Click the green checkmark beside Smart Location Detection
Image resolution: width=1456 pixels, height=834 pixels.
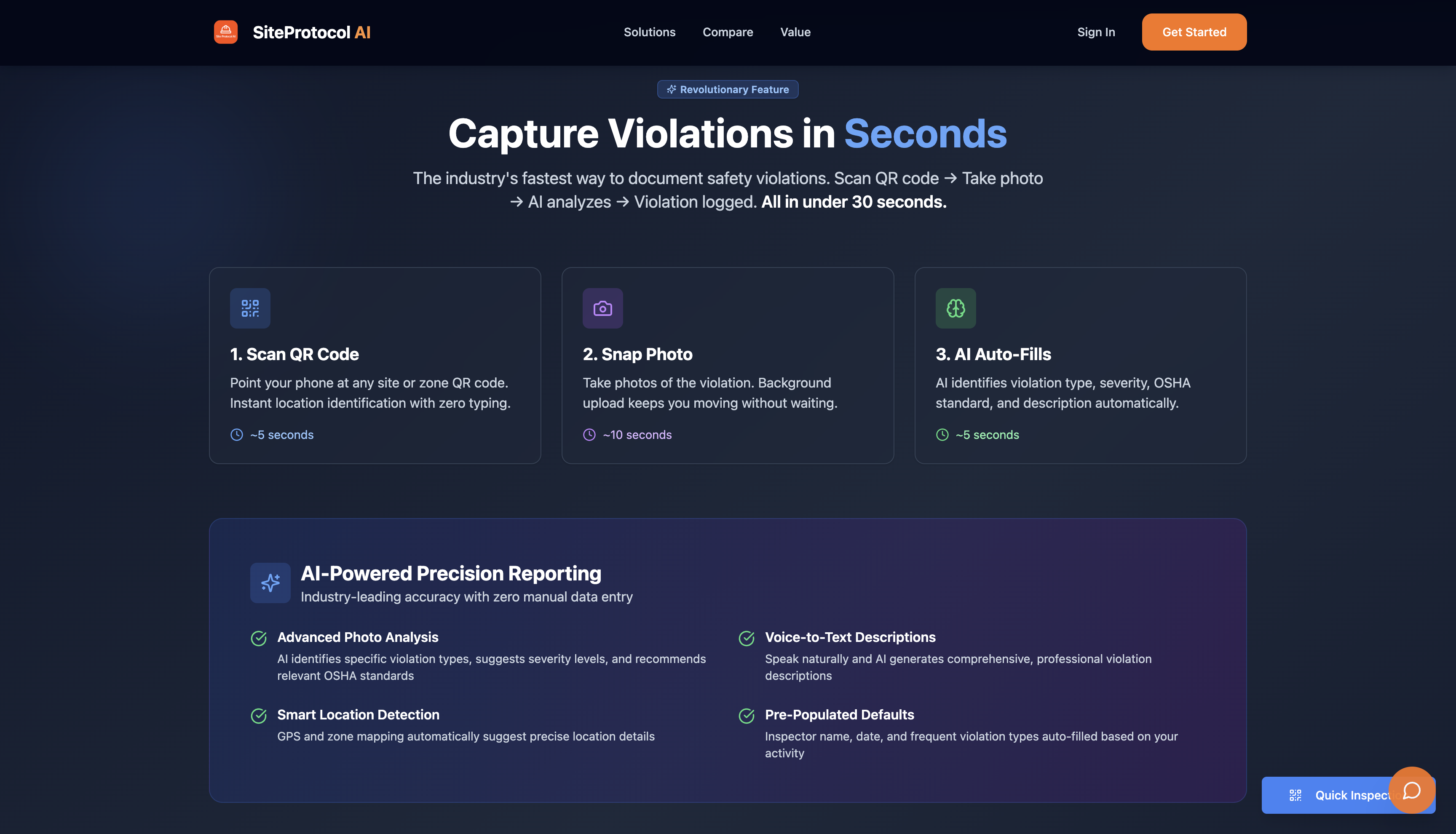pos(259,716)
